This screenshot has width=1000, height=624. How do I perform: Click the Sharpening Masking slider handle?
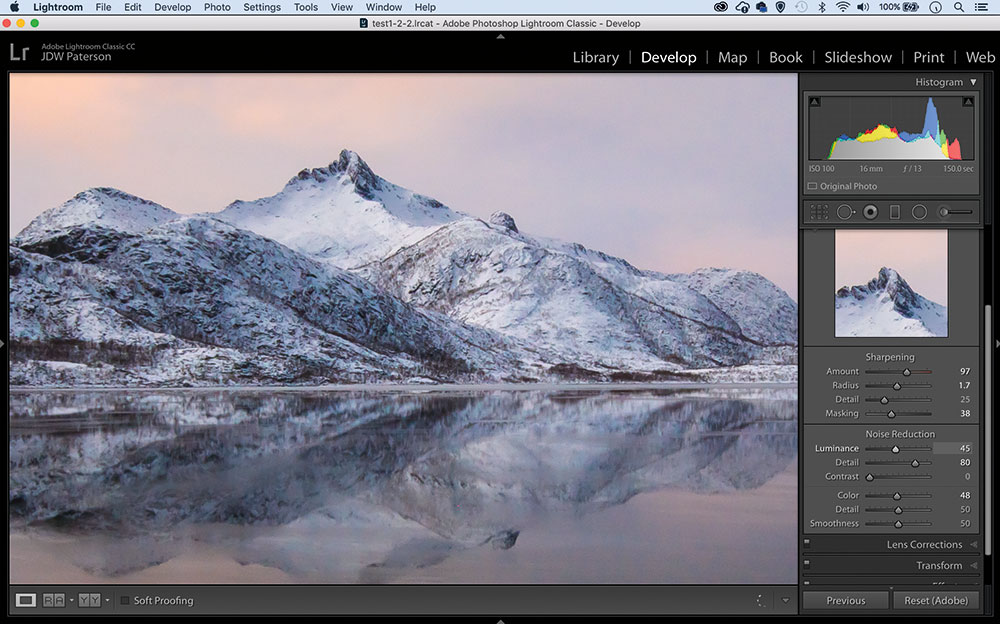pyautogui.click(x=891, y=414)
